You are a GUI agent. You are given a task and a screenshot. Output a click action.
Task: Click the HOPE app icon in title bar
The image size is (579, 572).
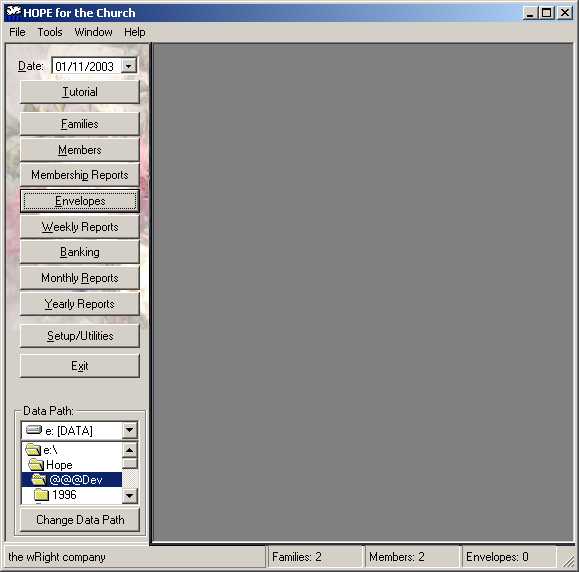click(14, 11)
